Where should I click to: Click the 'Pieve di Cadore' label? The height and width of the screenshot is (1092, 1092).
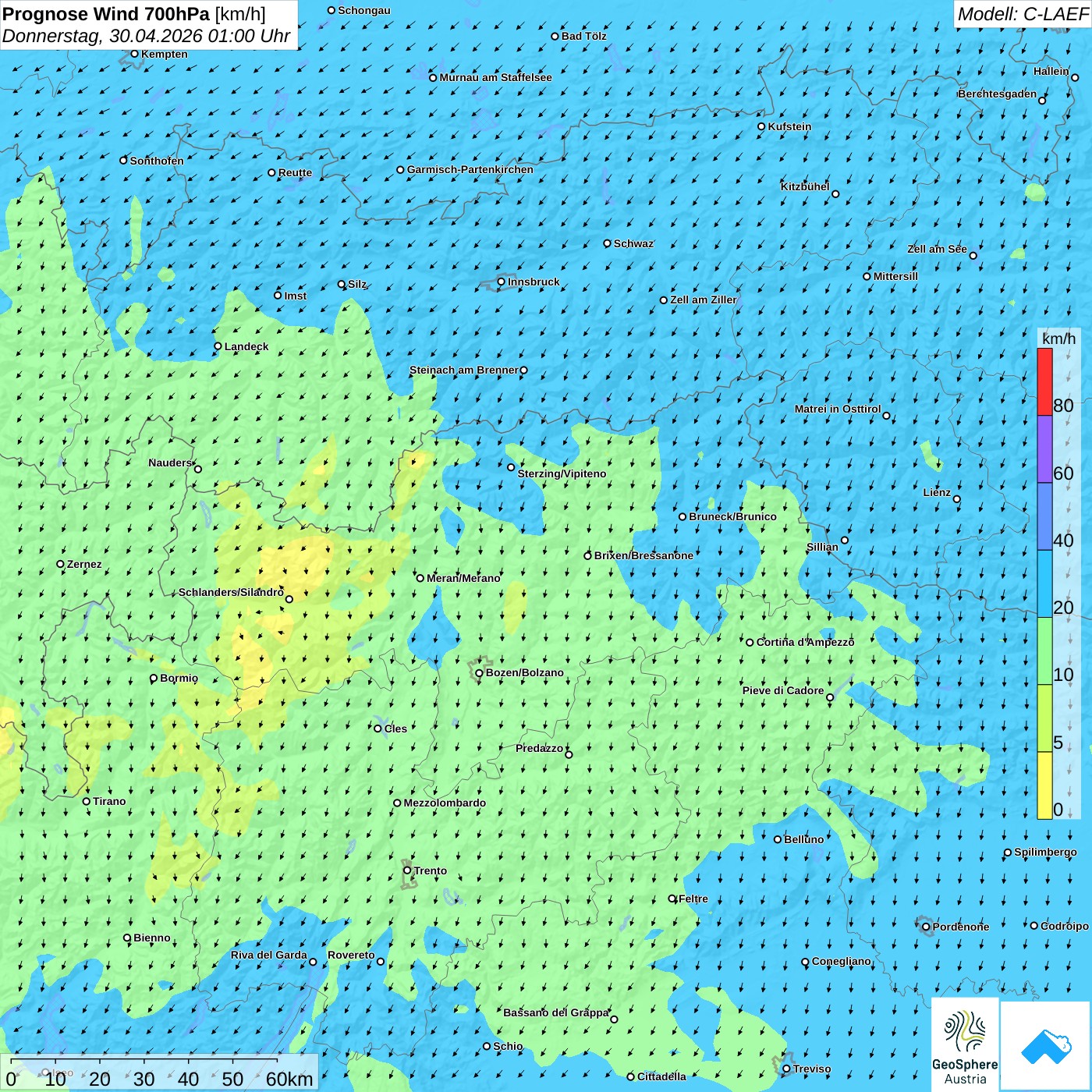pyautogui.click(x=783, y=690)
